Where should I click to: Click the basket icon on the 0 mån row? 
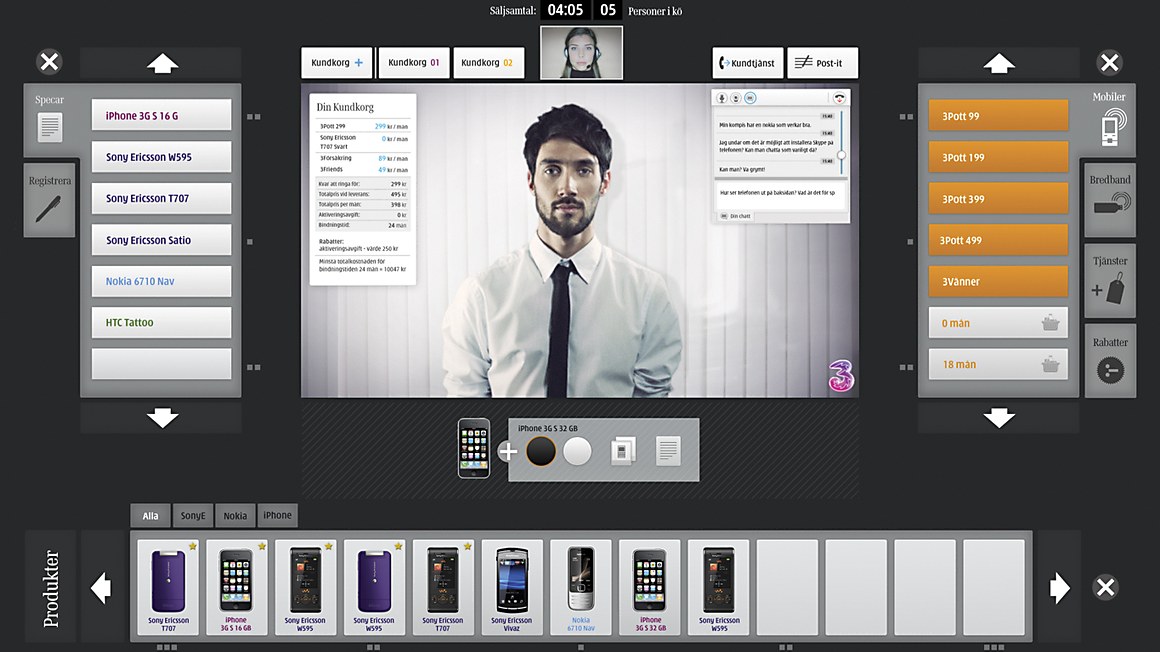pos(1050,323)
